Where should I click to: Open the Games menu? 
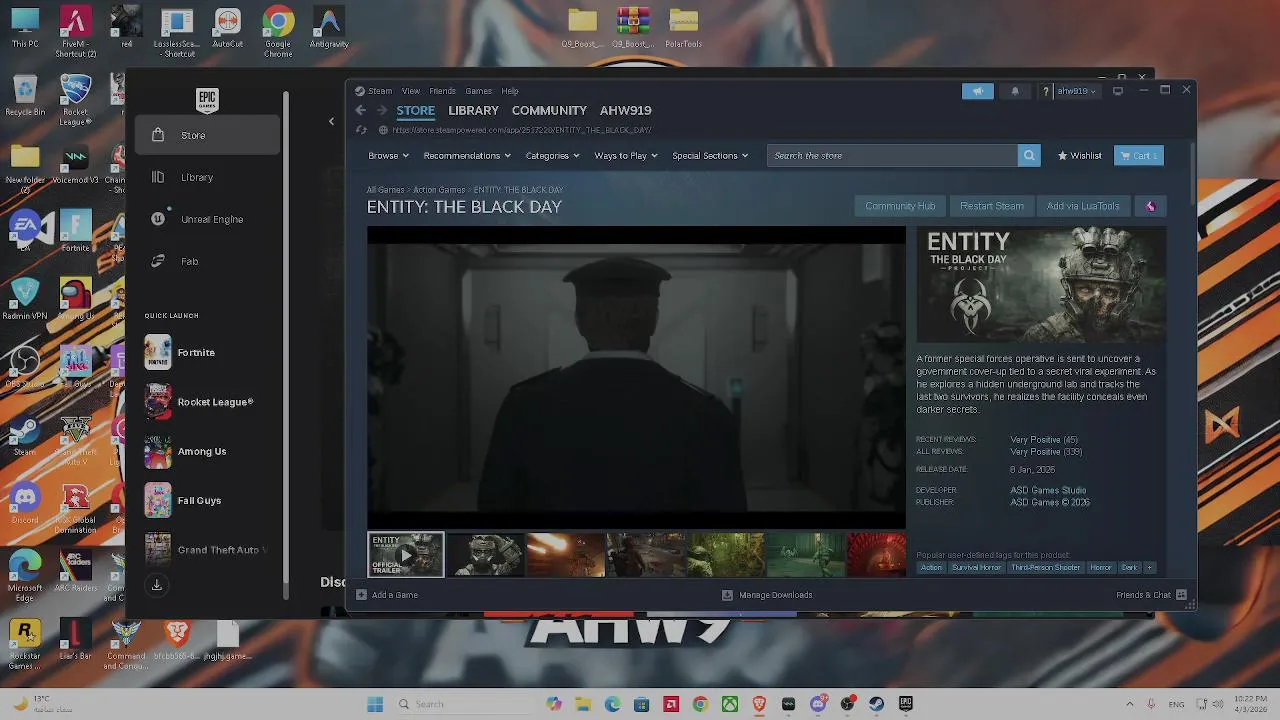(478, 91)
